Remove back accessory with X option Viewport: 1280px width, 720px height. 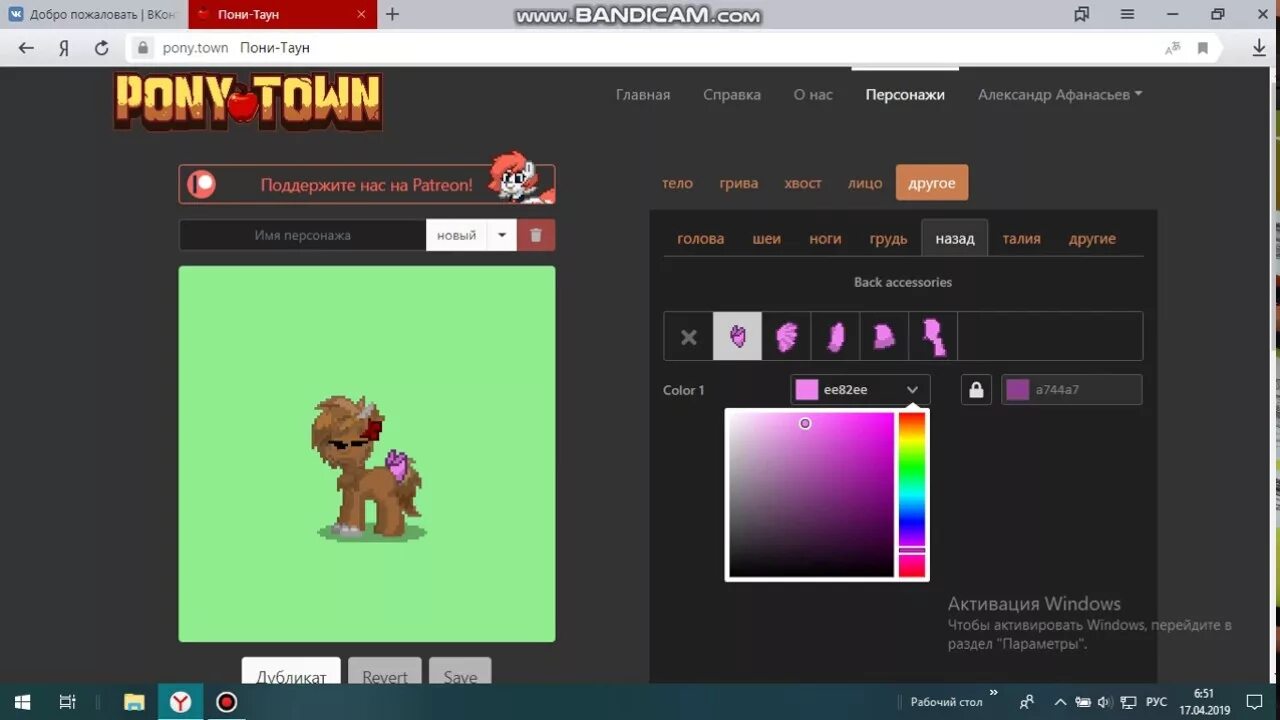[x=689, y=337]
